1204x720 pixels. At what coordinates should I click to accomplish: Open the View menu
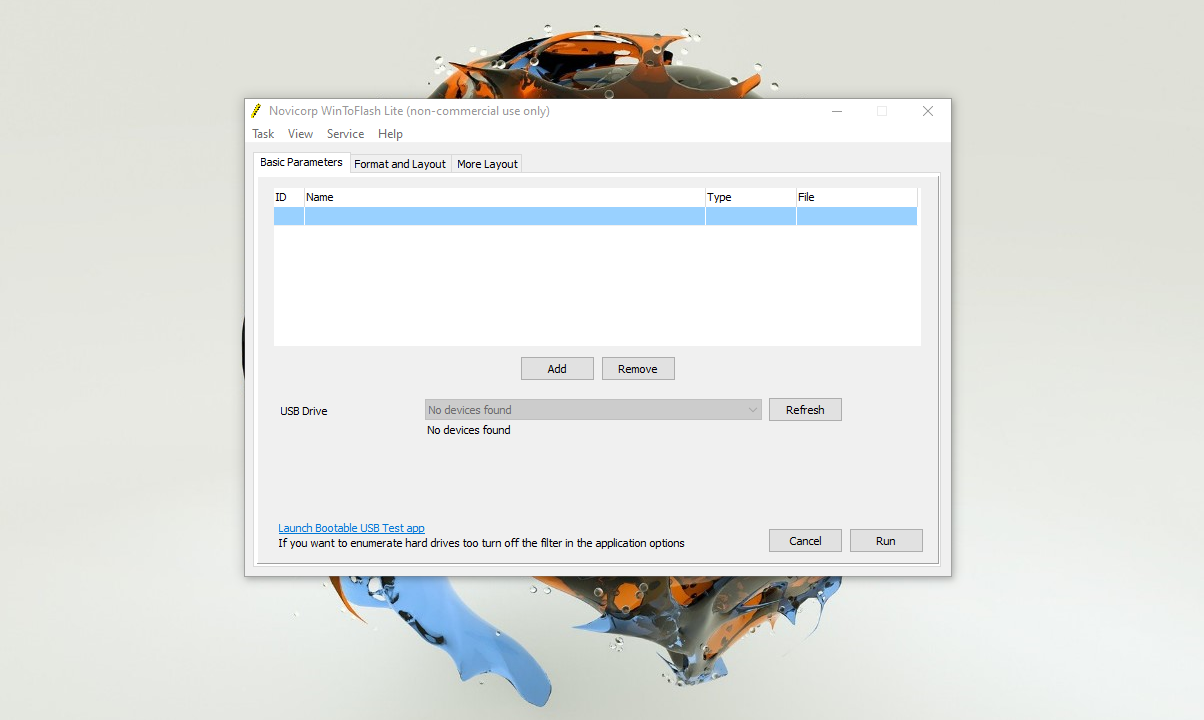click(x=300, y=134)
